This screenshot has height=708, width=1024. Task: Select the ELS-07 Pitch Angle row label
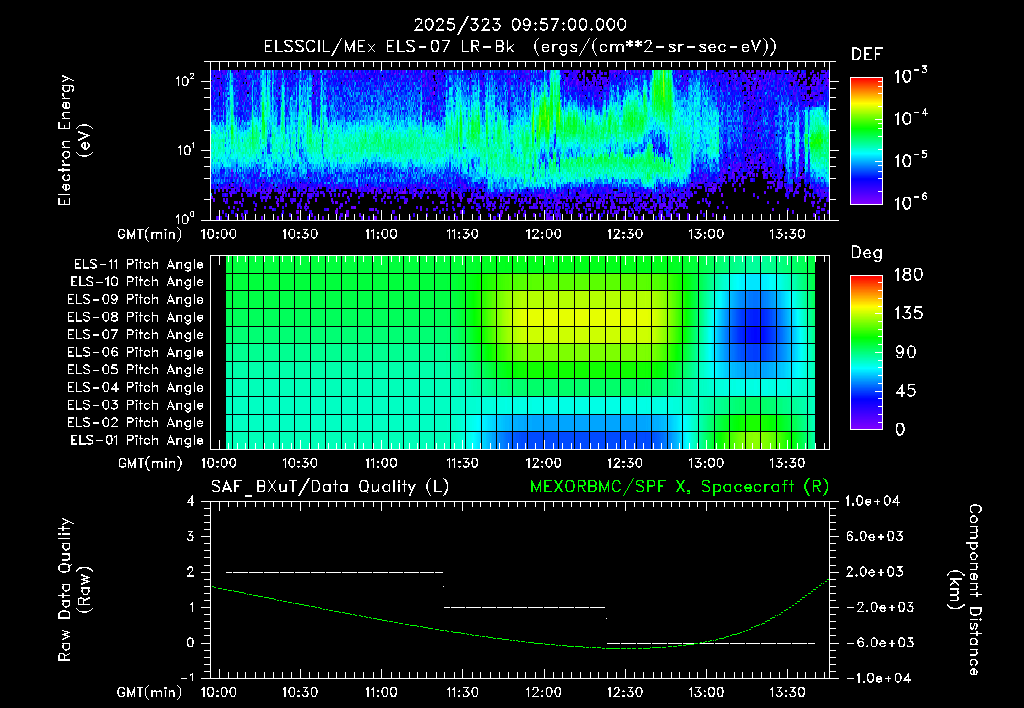coord(136,334)
